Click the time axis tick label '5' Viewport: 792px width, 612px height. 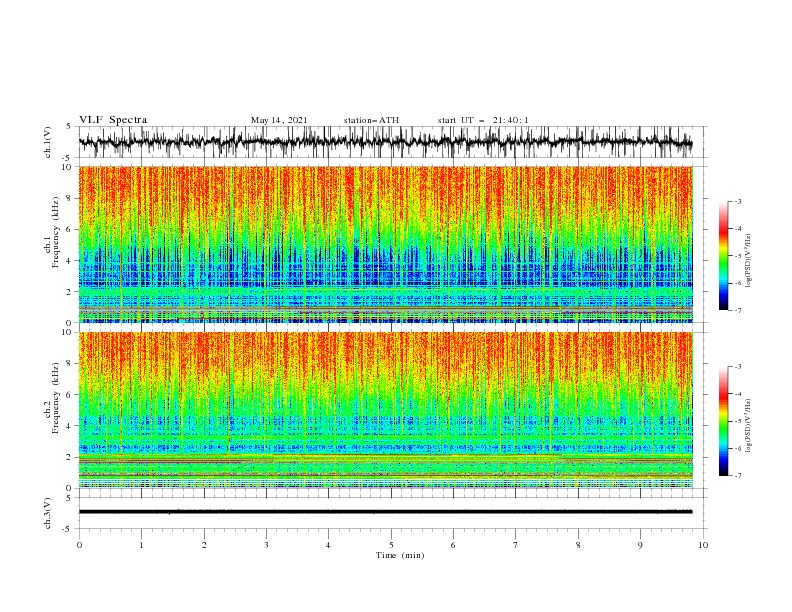coord(391,545)
